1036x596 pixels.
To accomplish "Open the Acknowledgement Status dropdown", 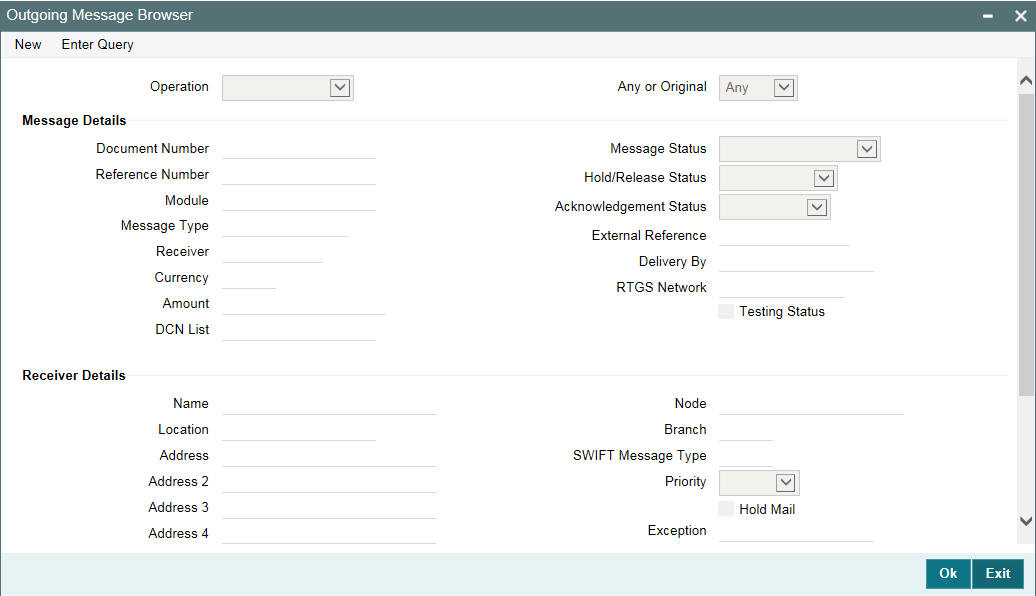I will (774, 207).
